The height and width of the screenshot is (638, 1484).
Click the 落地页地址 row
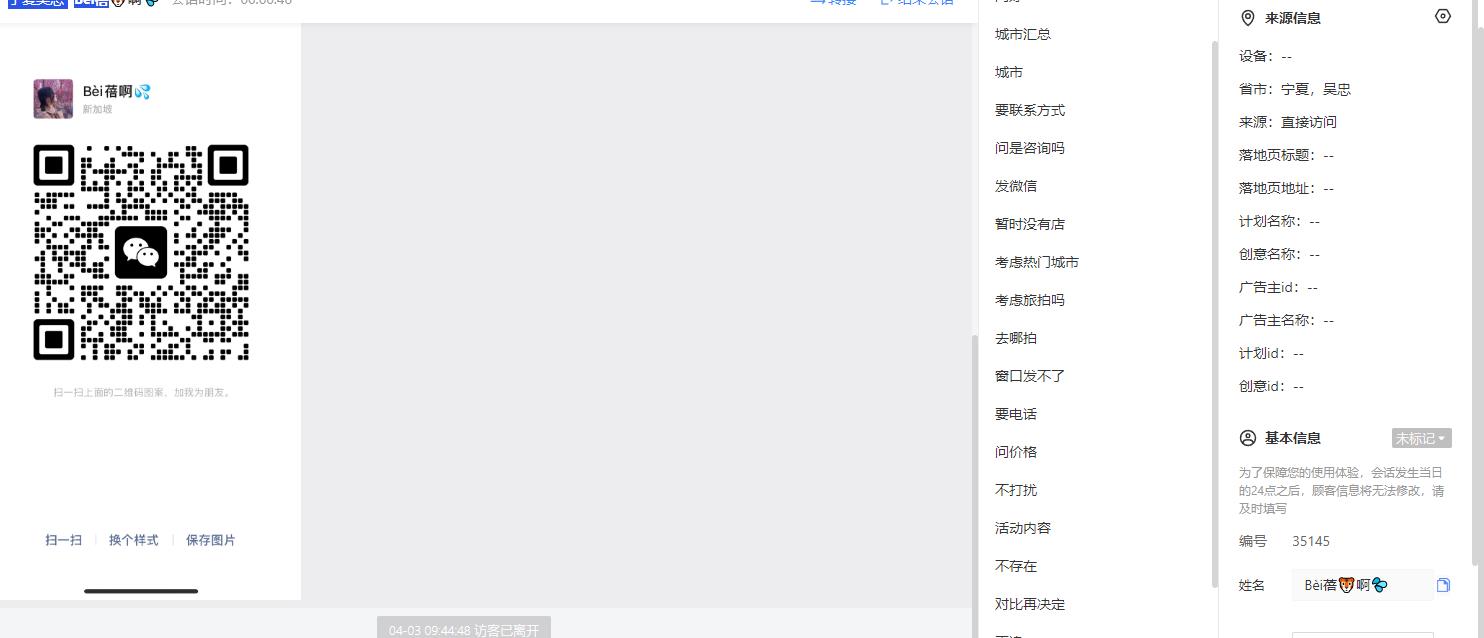(1286, 188)
